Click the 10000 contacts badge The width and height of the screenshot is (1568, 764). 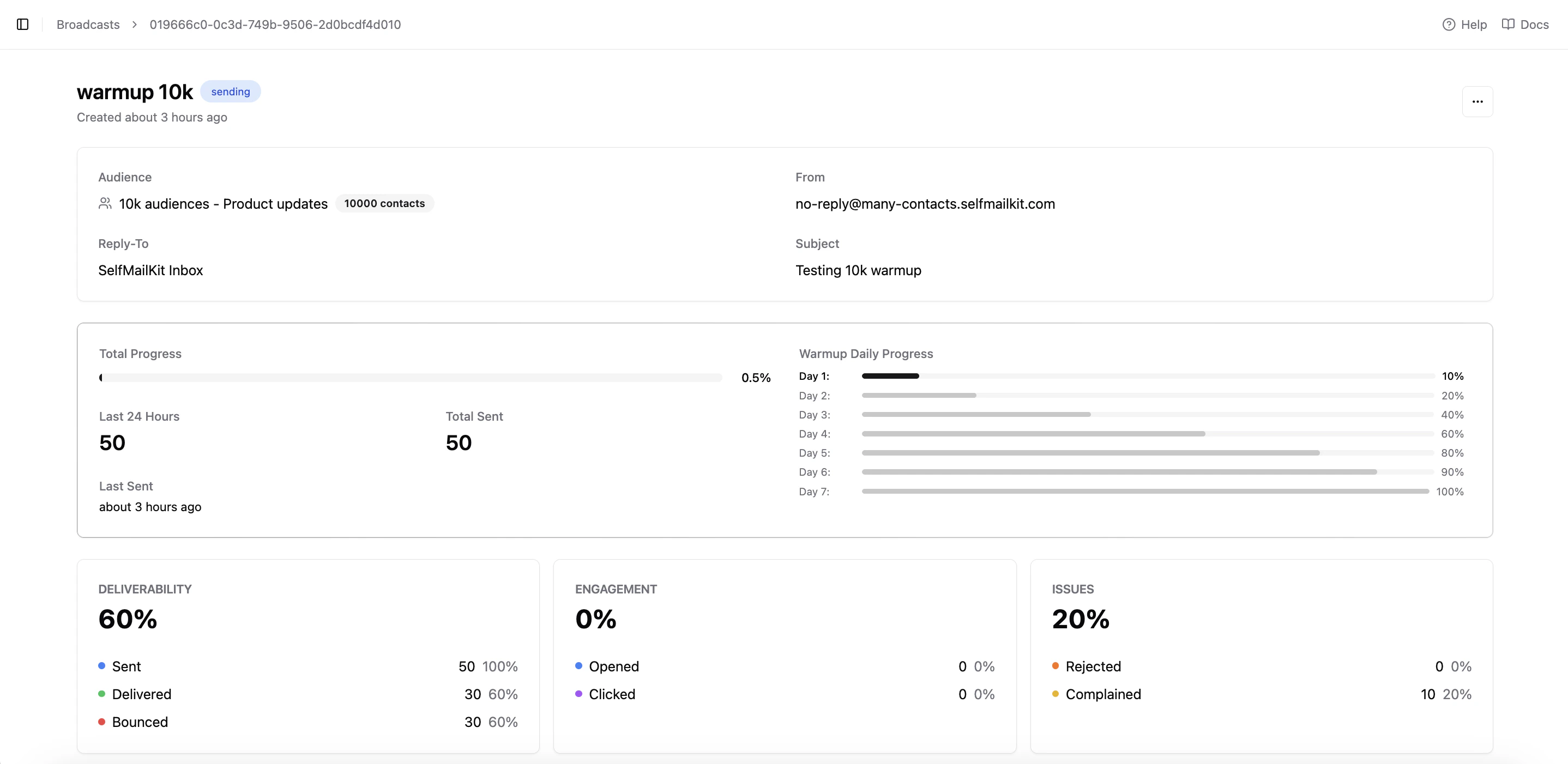coord(384,203)
